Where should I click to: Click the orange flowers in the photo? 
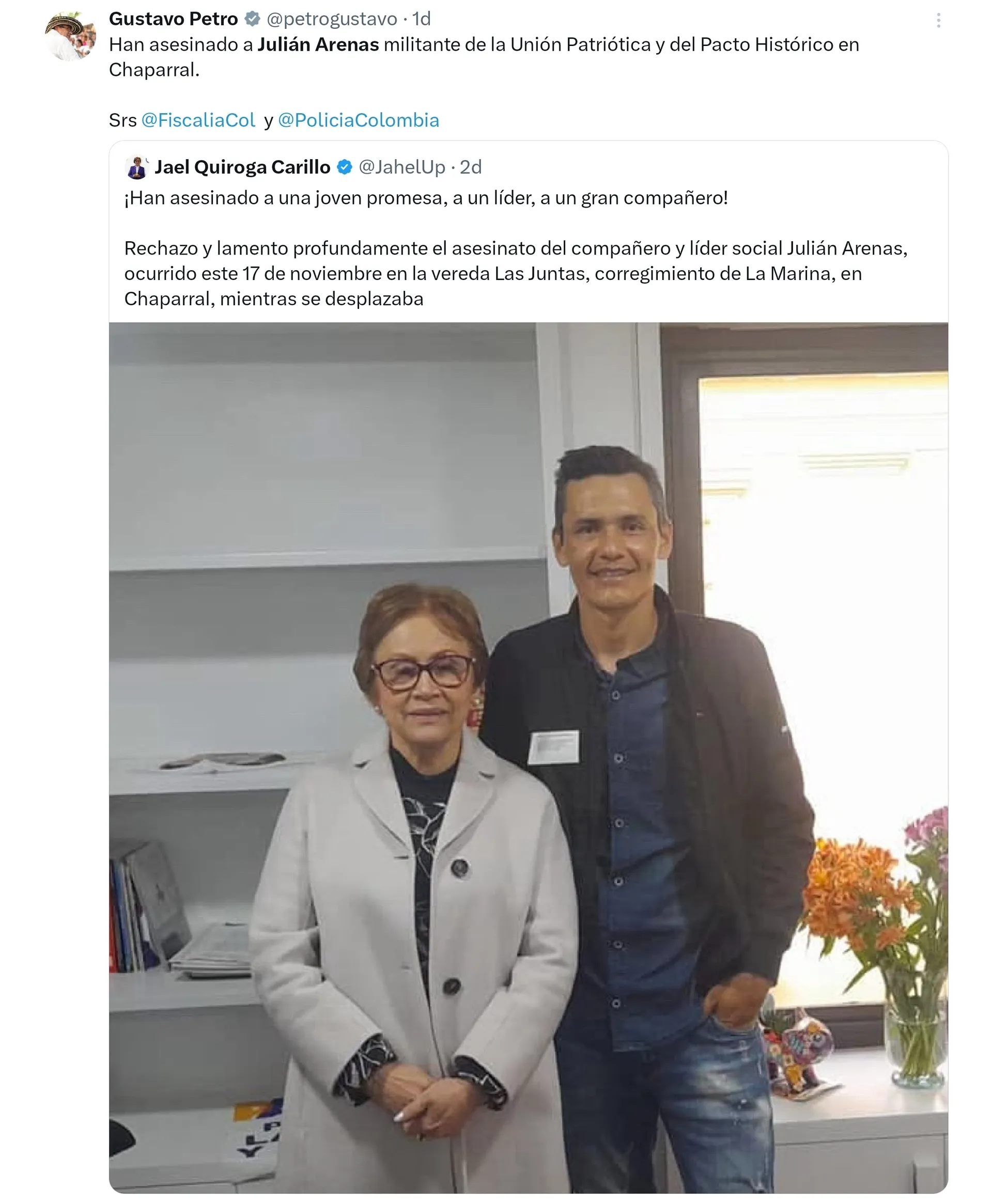pyautogui.click(x=858, y=896)
